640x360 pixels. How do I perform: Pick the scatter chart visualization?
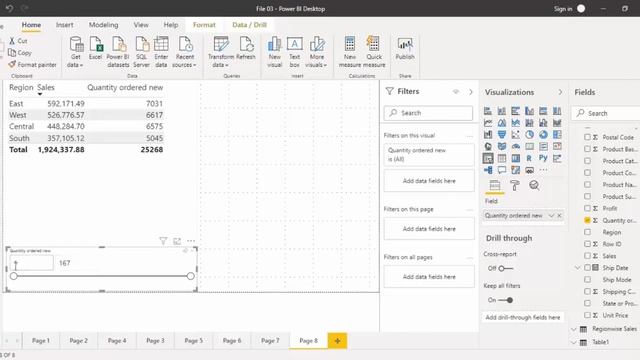point(516,135)
